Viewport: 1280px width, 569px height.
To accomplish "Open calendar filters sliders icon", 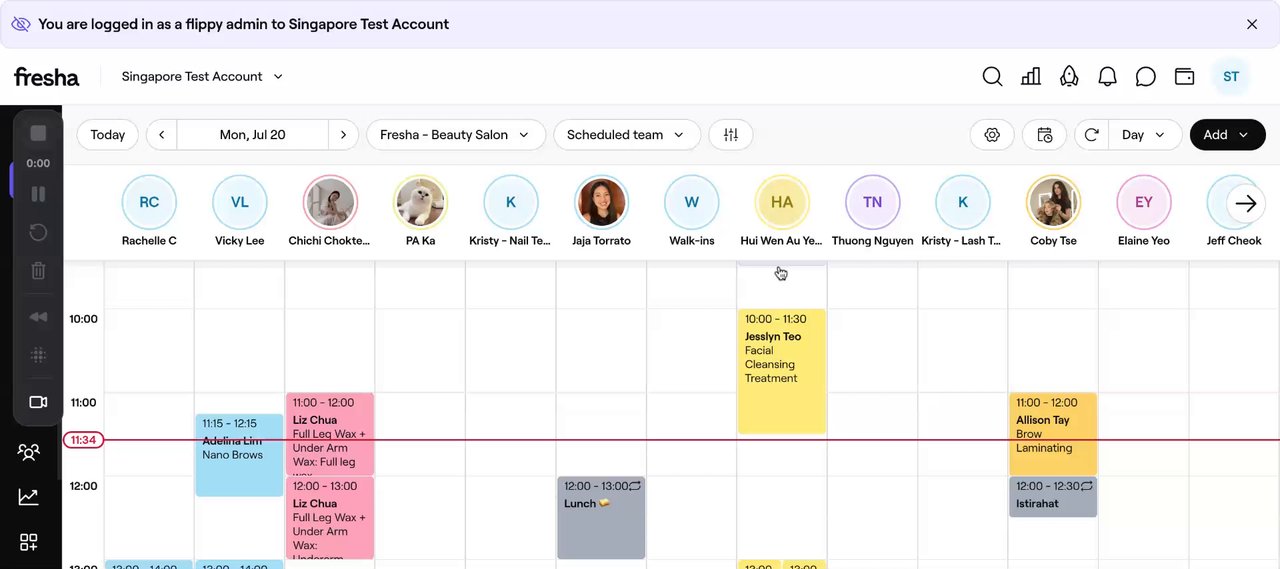I will pos(731,135).
